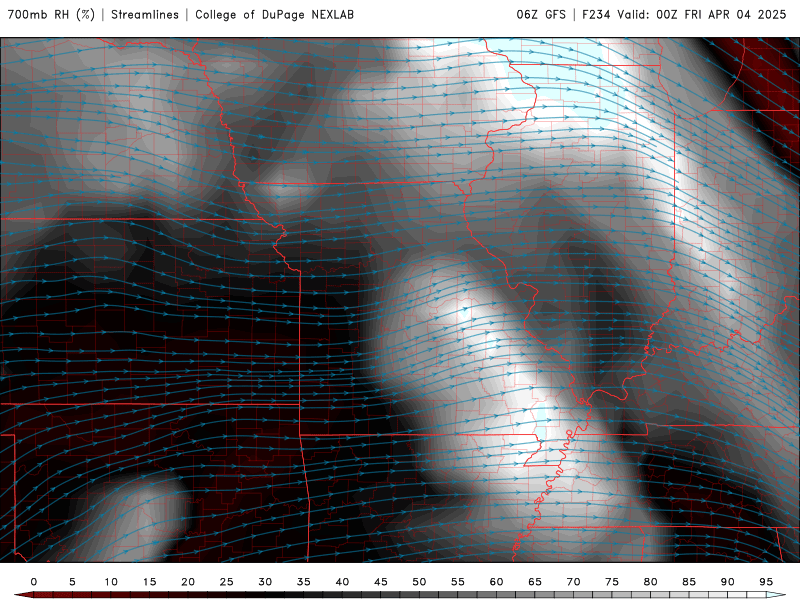The image size is (800, 600).
Task: Click the '700mb RH (%)' title text
Action: point(52,14)
